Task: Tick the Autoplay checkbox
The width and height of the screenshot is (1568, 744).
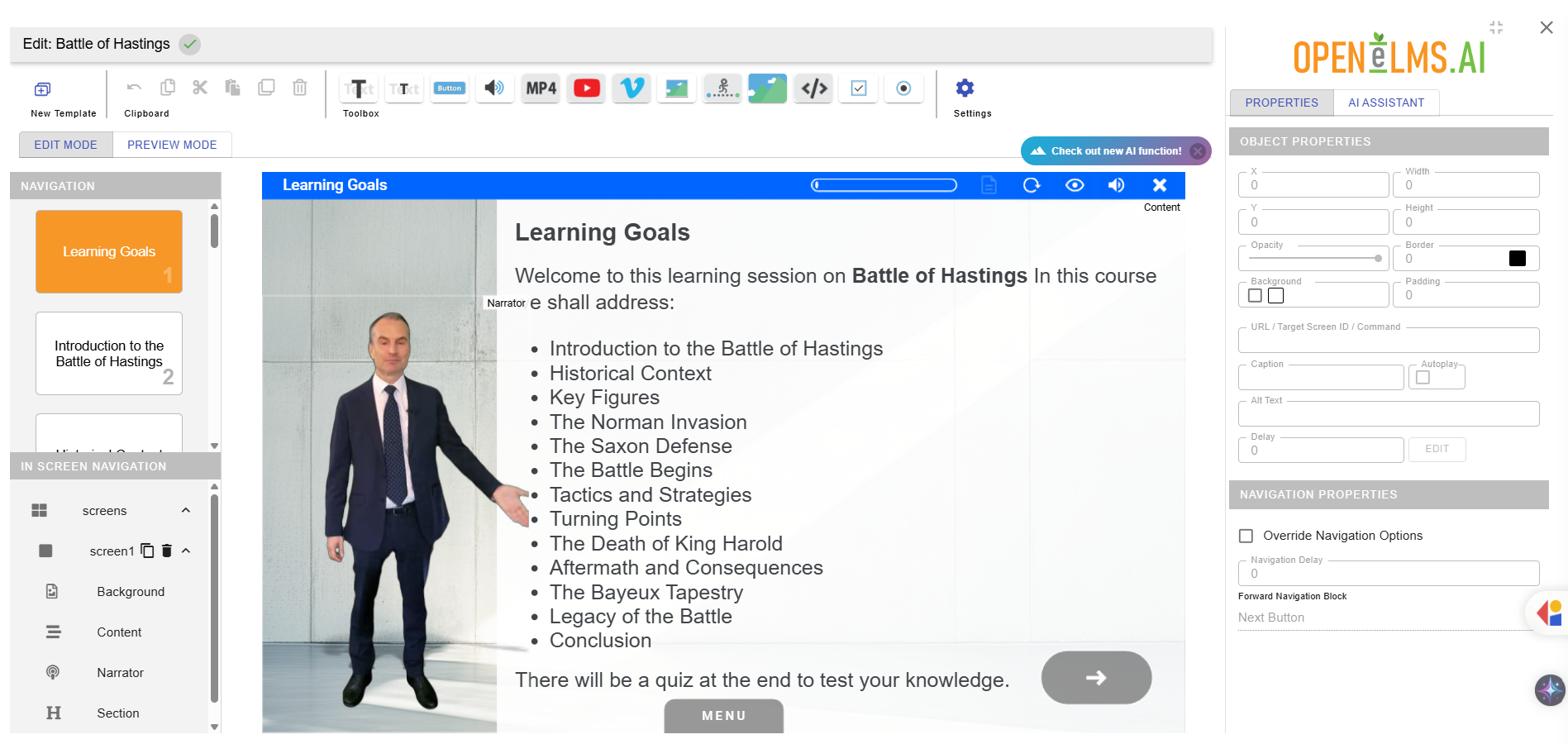Action: 1423,377
